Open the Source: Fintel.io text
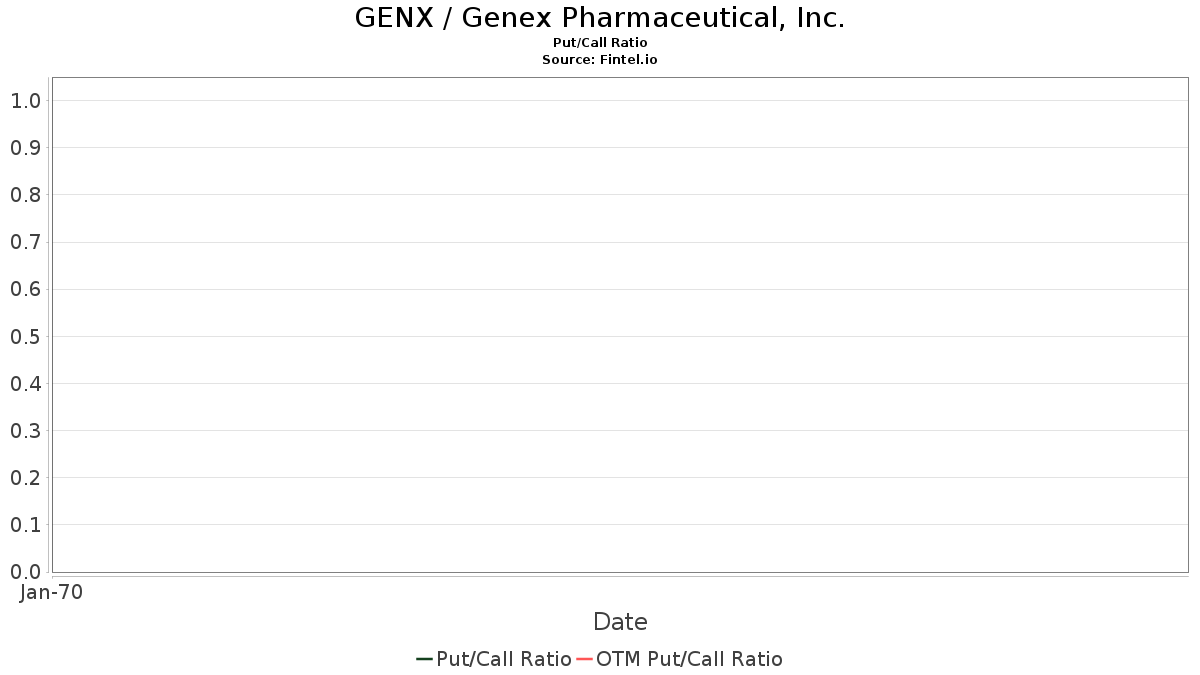This screenshot has height=675, width=1200. (600, 60)
